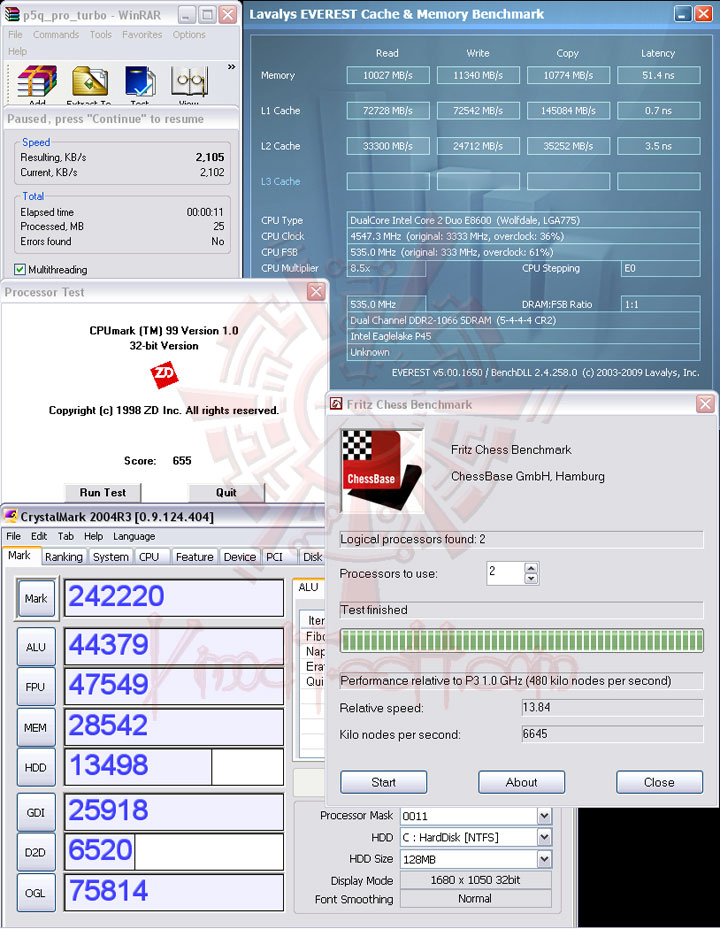Screen dimensions: 720x929
Task: Open the HDD drive dropdown
Action: 544,837
